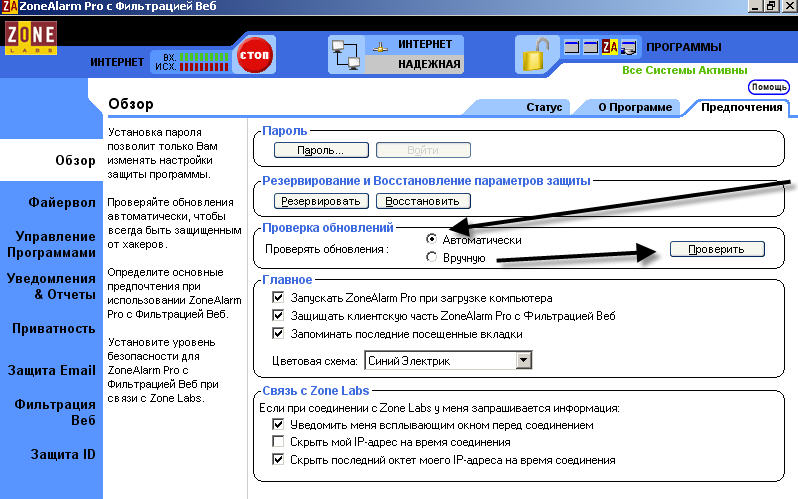Toggle Защищать клиентскую часть ZoneAlarm Pro checkbox
Viewport: 798px width, 499px height.
pyautogui.click(x=278, y=315)
